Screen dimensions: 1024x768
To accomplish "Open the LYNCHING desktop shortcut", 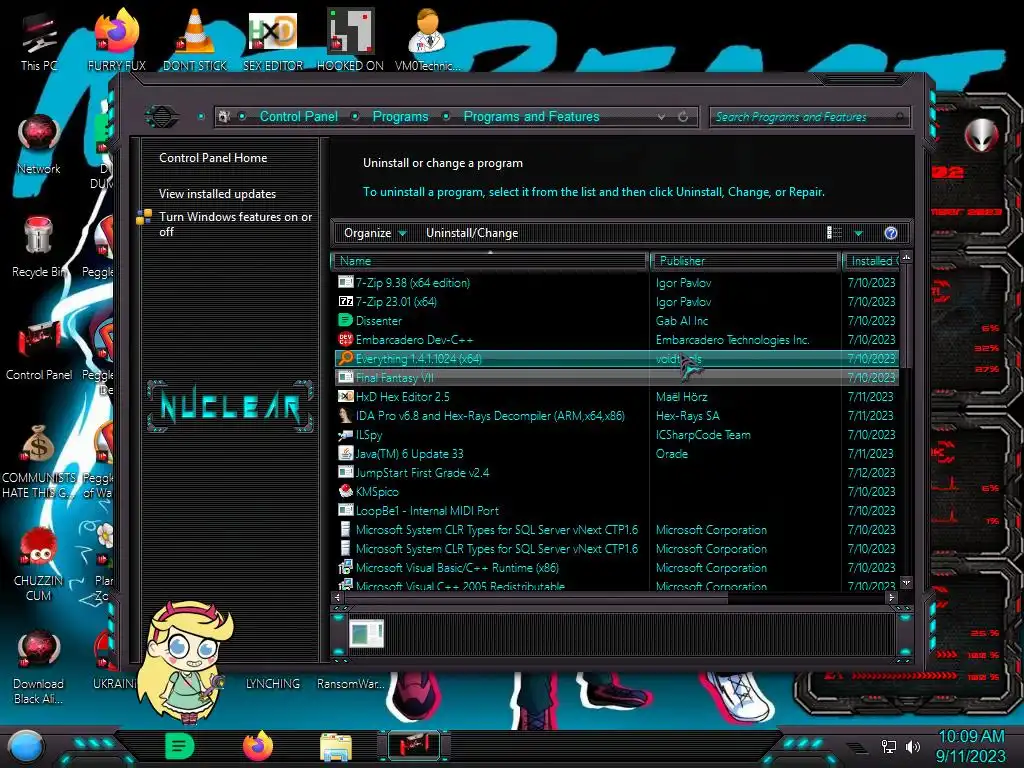I will pos(272,684).
